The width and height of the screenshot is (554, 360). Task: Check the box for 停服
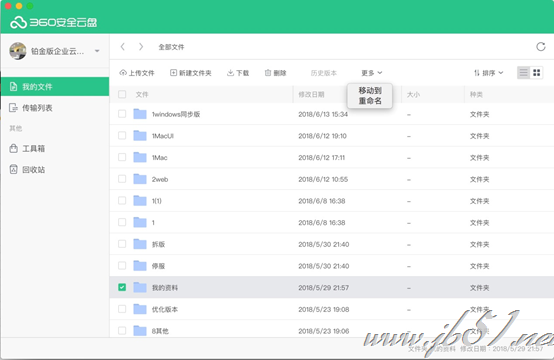[122, 266]
